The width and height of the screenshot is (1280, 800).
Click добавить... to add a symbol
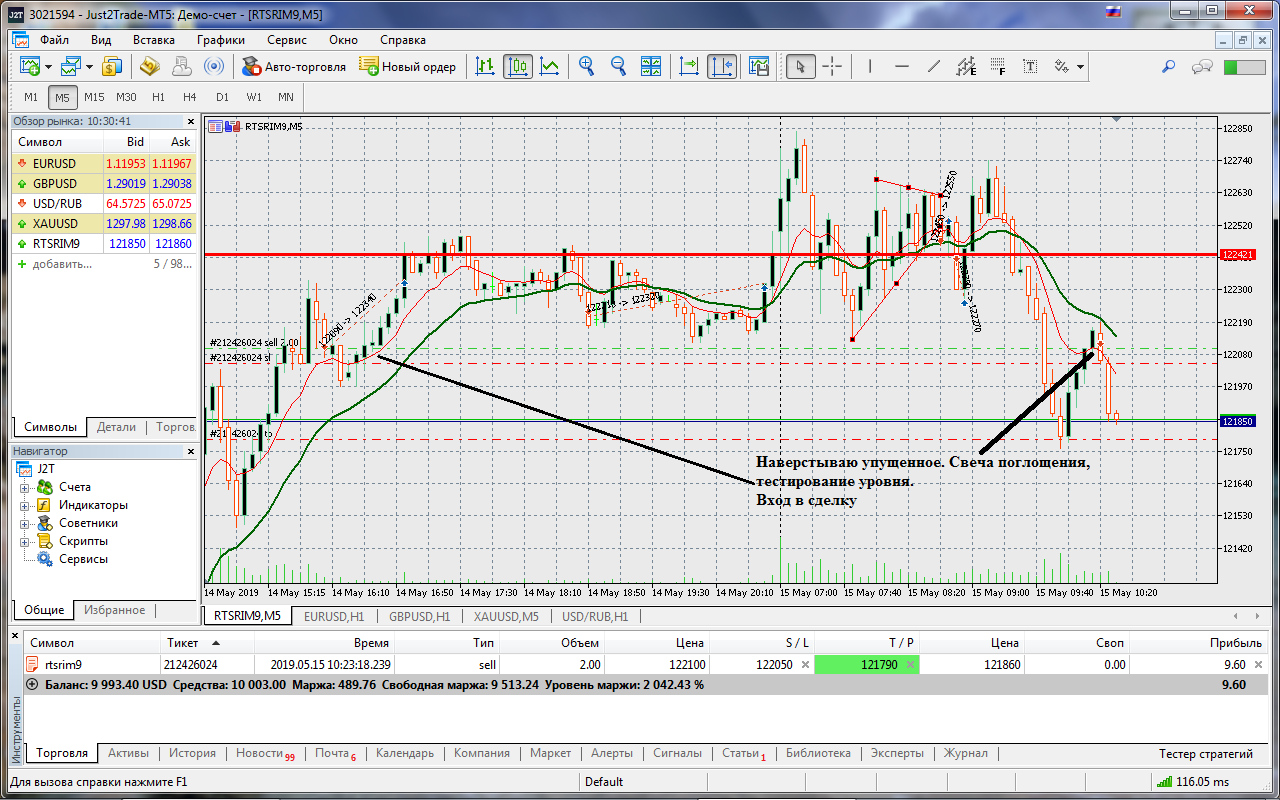pyautogui.click(x=62, y=264)
